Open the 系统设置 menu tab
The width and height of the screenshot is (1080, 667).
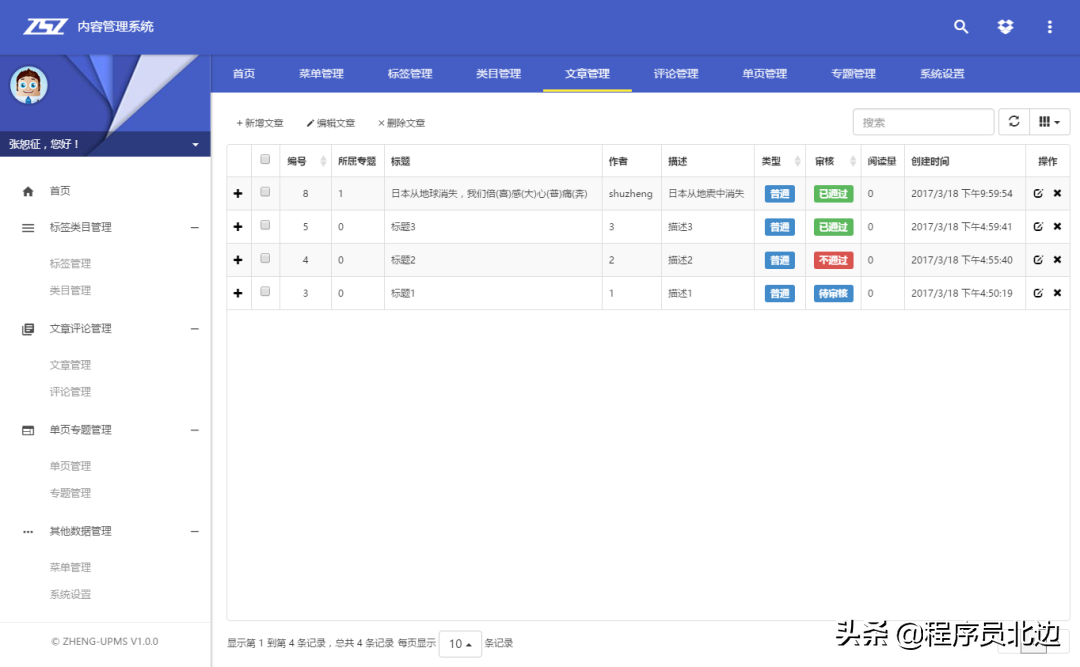(x=942, y=73)
